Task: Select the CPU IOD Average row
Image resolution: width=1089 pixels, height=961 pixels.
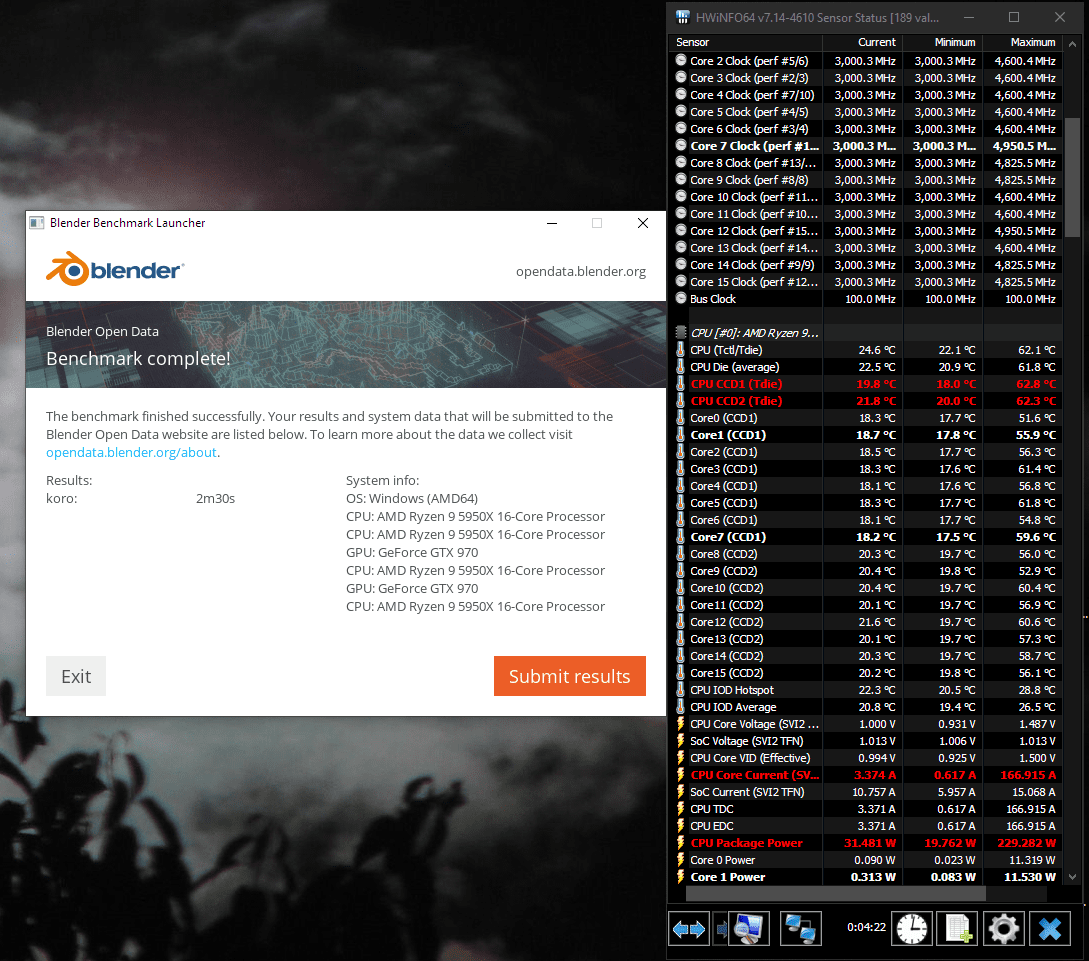Action: (865, 707)
